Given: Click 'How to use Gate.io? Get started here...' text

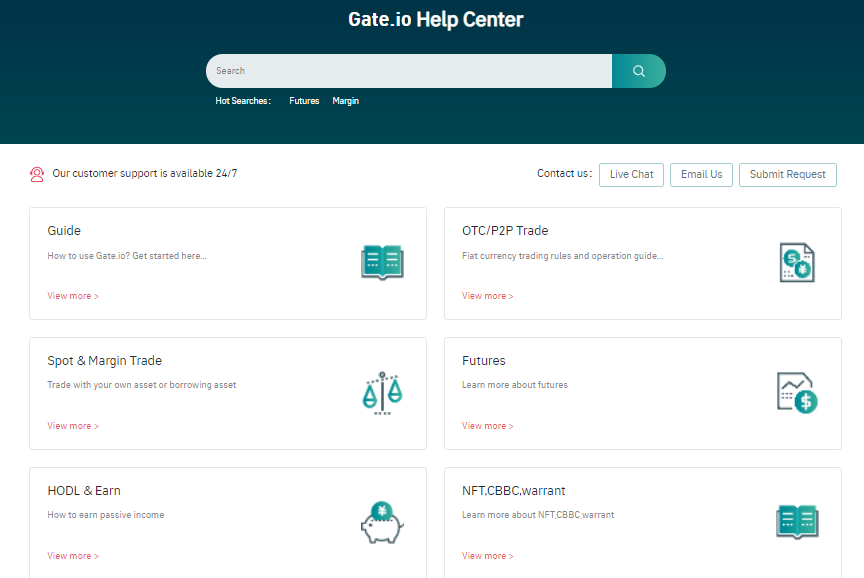Looking at the screenshot, I should tap(127, 256).
